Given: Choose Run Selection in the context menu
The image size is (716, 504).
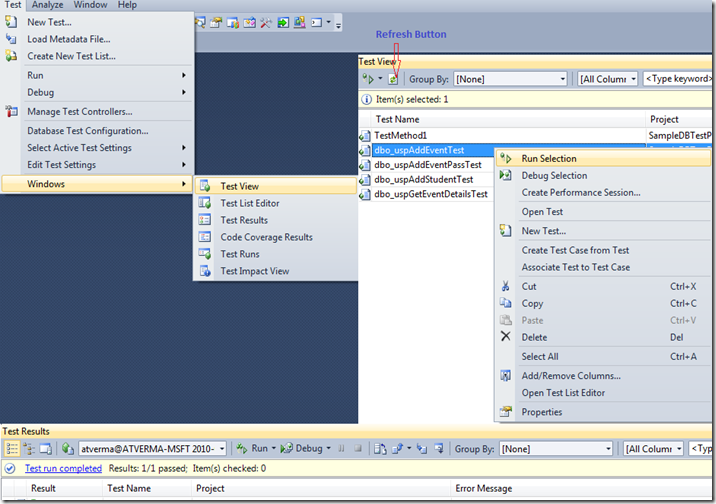Looking at the screenshot, I should [x=548, y=158].
